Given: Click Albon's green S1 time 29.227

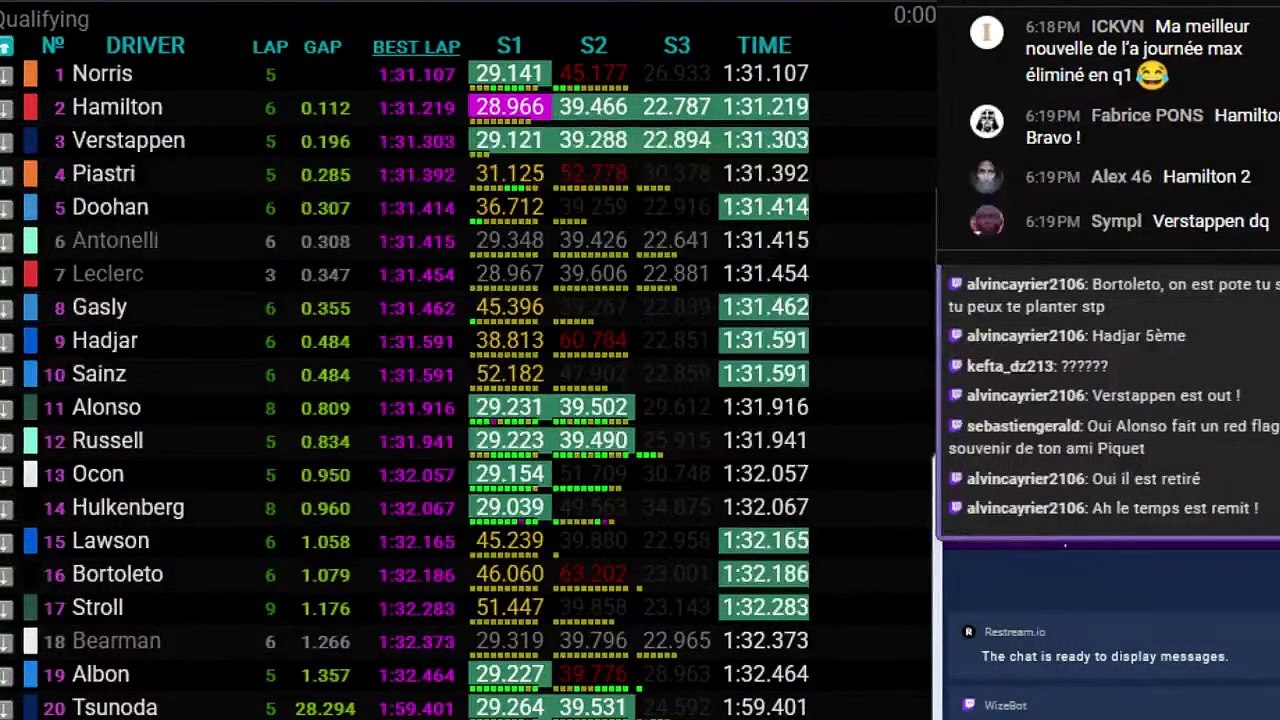Looking at the screenshot, I should click(x=509, y=674).
